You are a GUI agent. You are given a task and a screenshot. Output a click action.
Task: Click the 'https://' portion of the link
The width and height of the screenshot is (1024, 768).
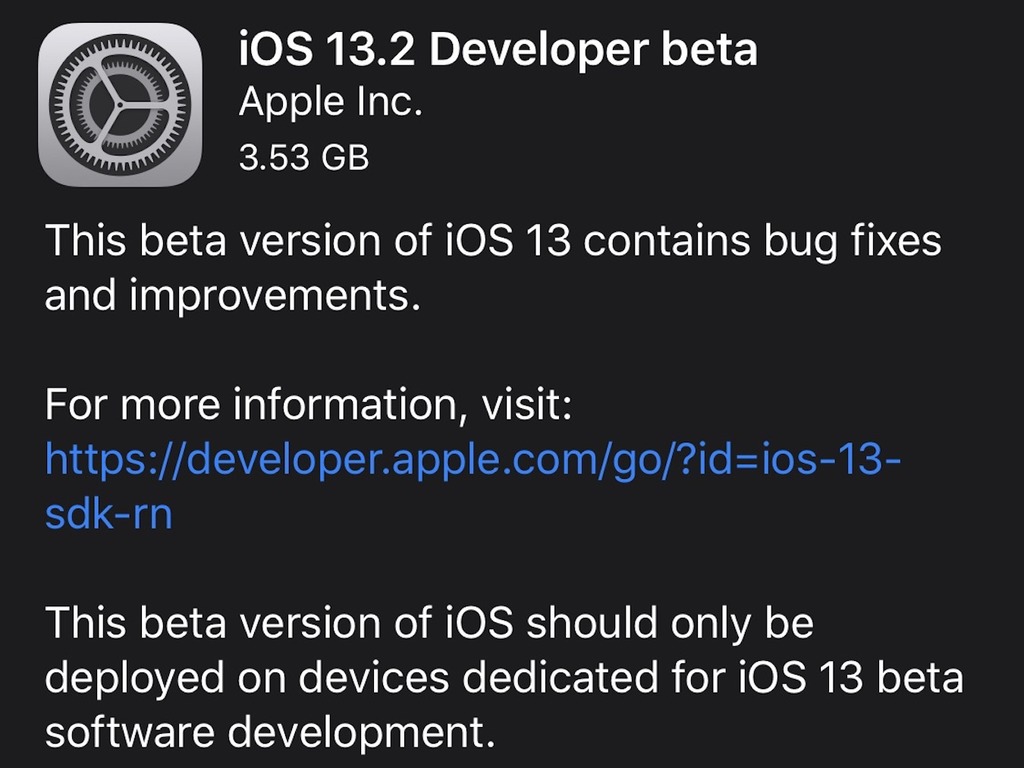coord(116,460)
